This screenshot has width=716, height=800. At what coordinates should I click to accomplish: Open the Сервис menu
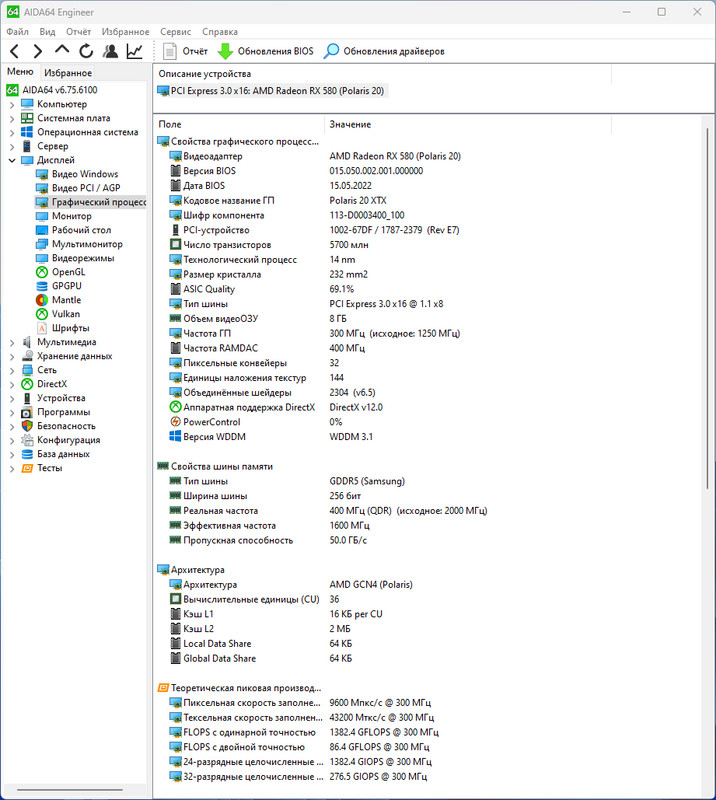click(176, 32)
